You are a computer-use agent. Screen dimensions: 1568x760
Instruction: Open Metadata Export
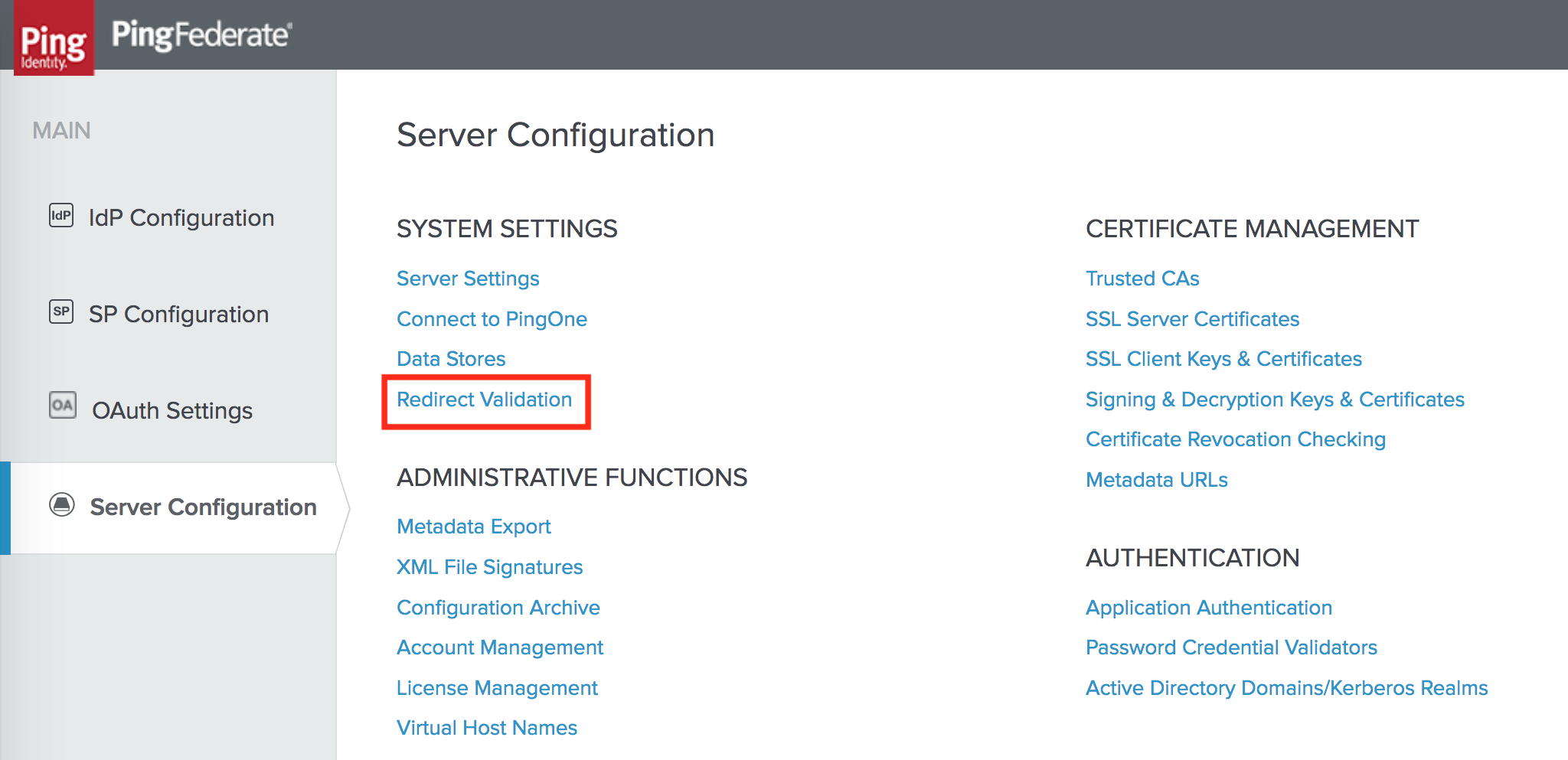coord(473,526)
